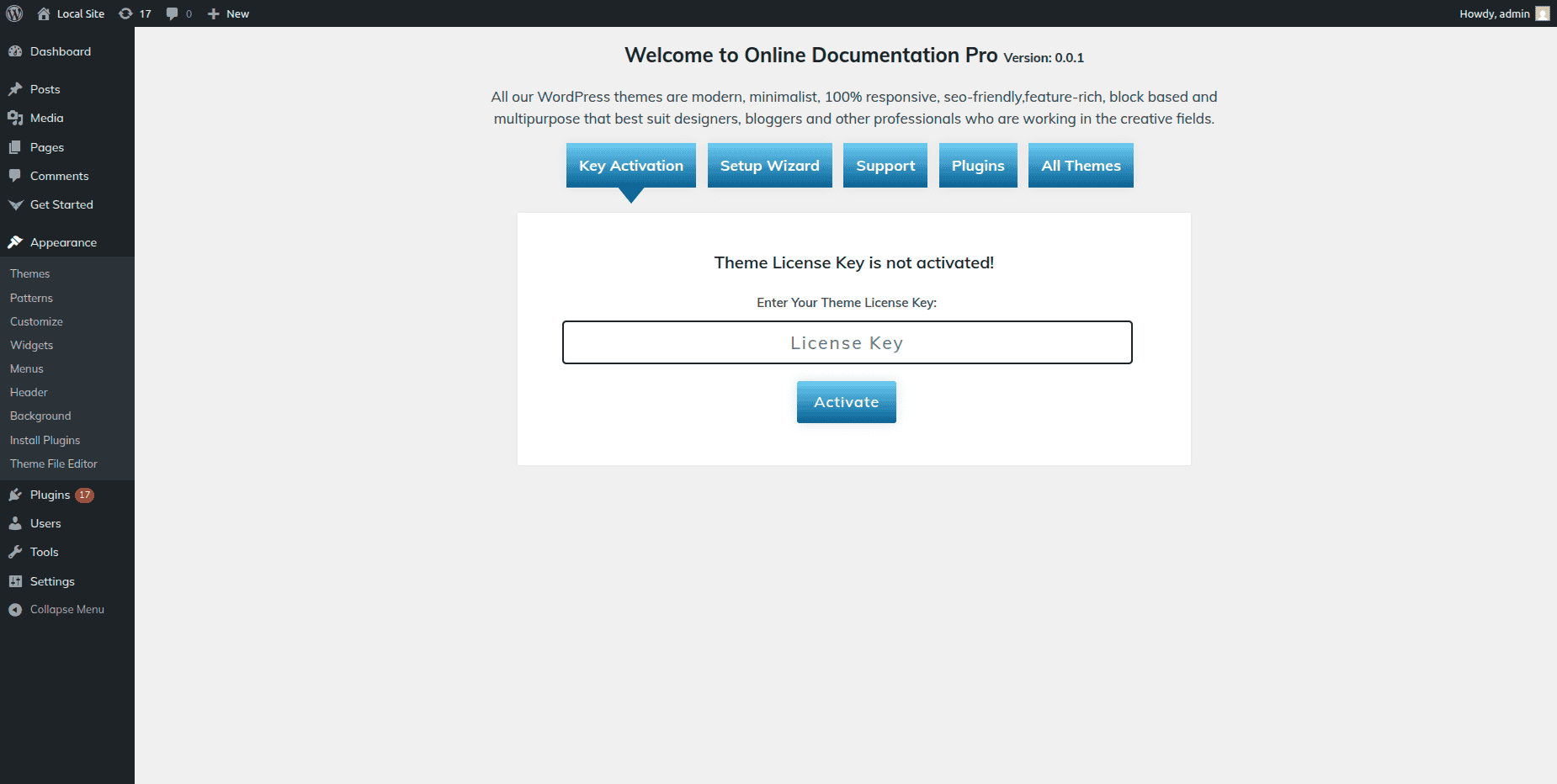Click the Media icon in sidebar

click(x=15, y=118)
